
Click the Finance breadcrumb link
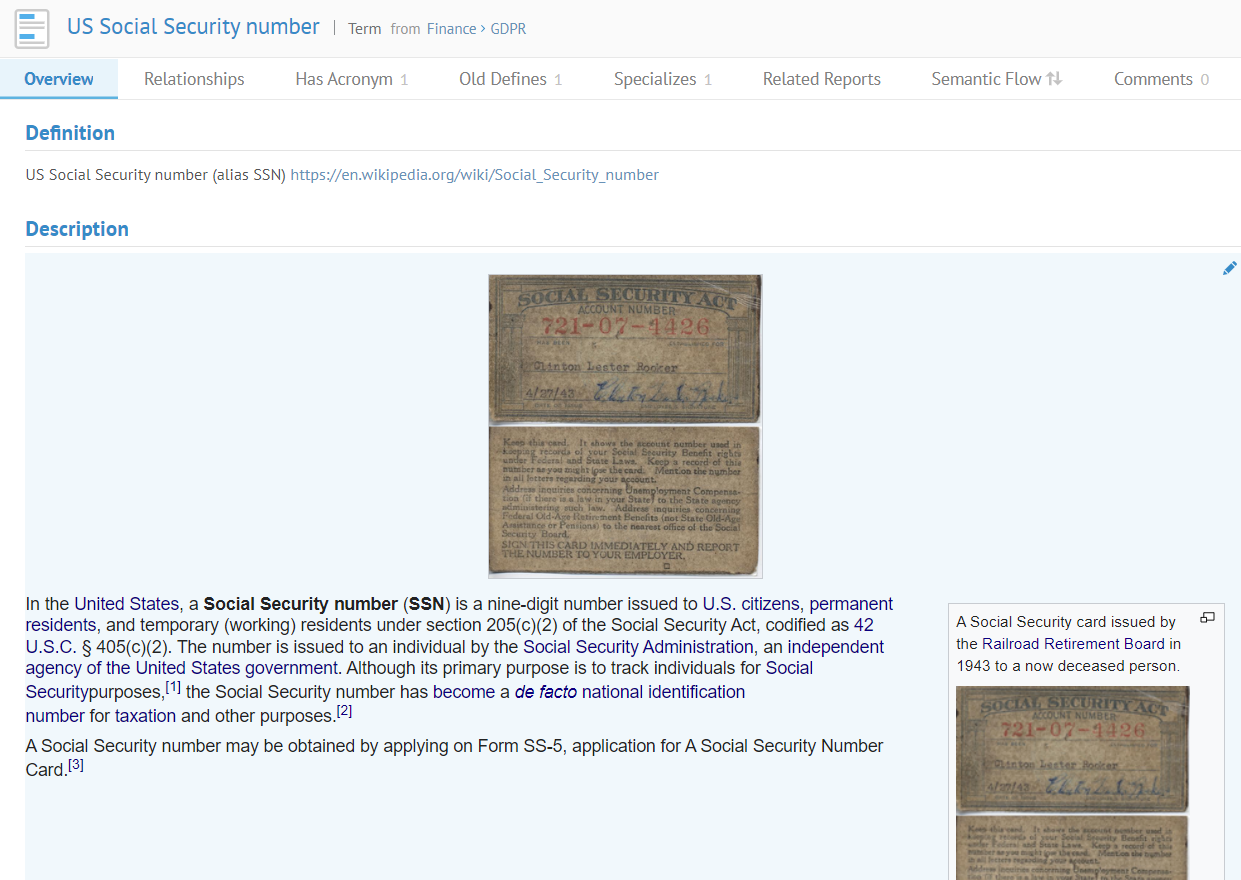click(x=451, y=29)
